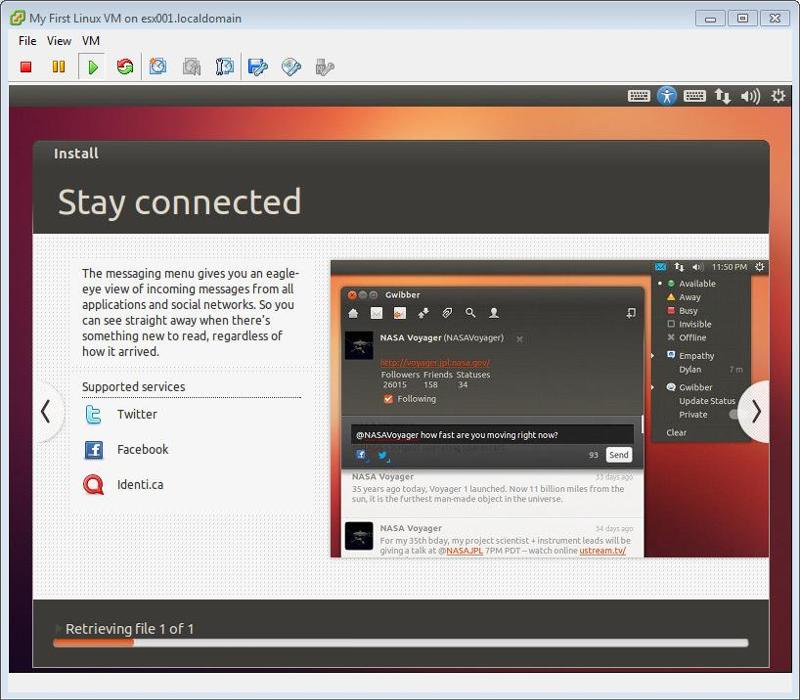Click the Retrieving file 1 of 1 status
Image resolution: width=800 pixels, height=700 pixels.
coord(130,629)
